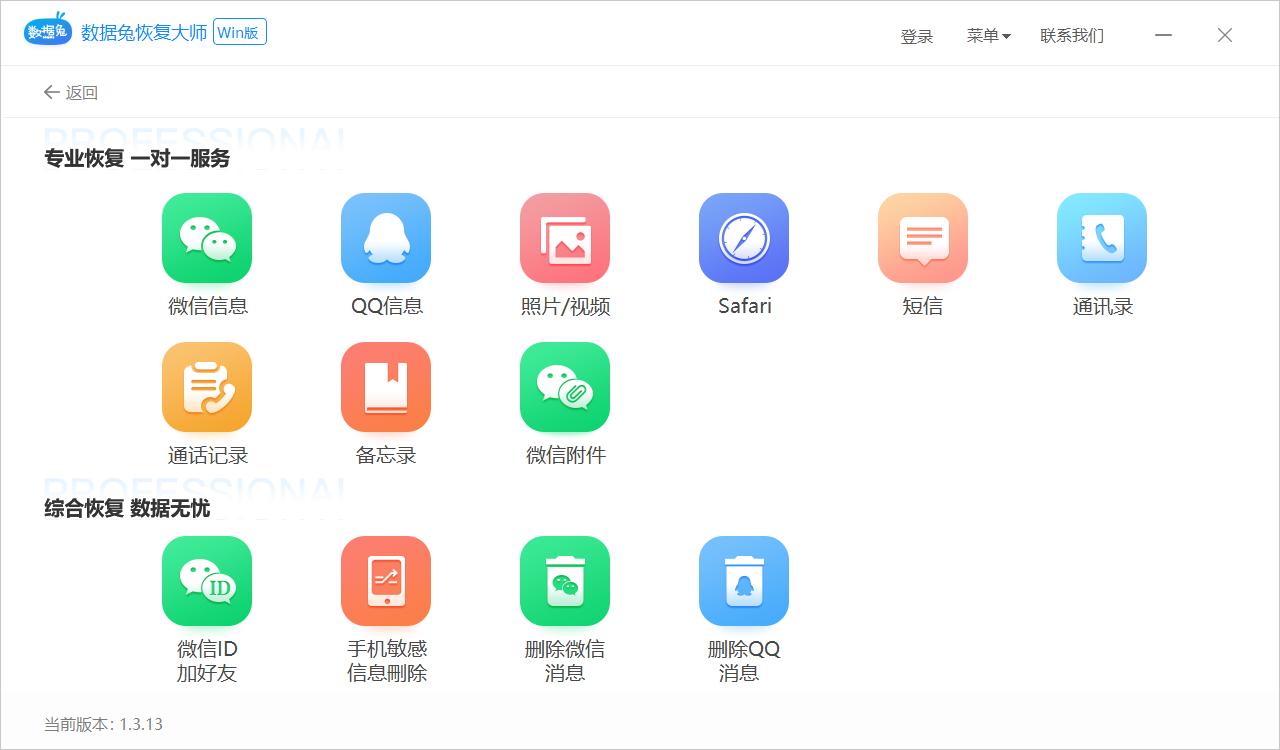Viewport: 1280px width, 750px height.
Task: Open the 微信ID加好友 tool
Action: point(207,581)
